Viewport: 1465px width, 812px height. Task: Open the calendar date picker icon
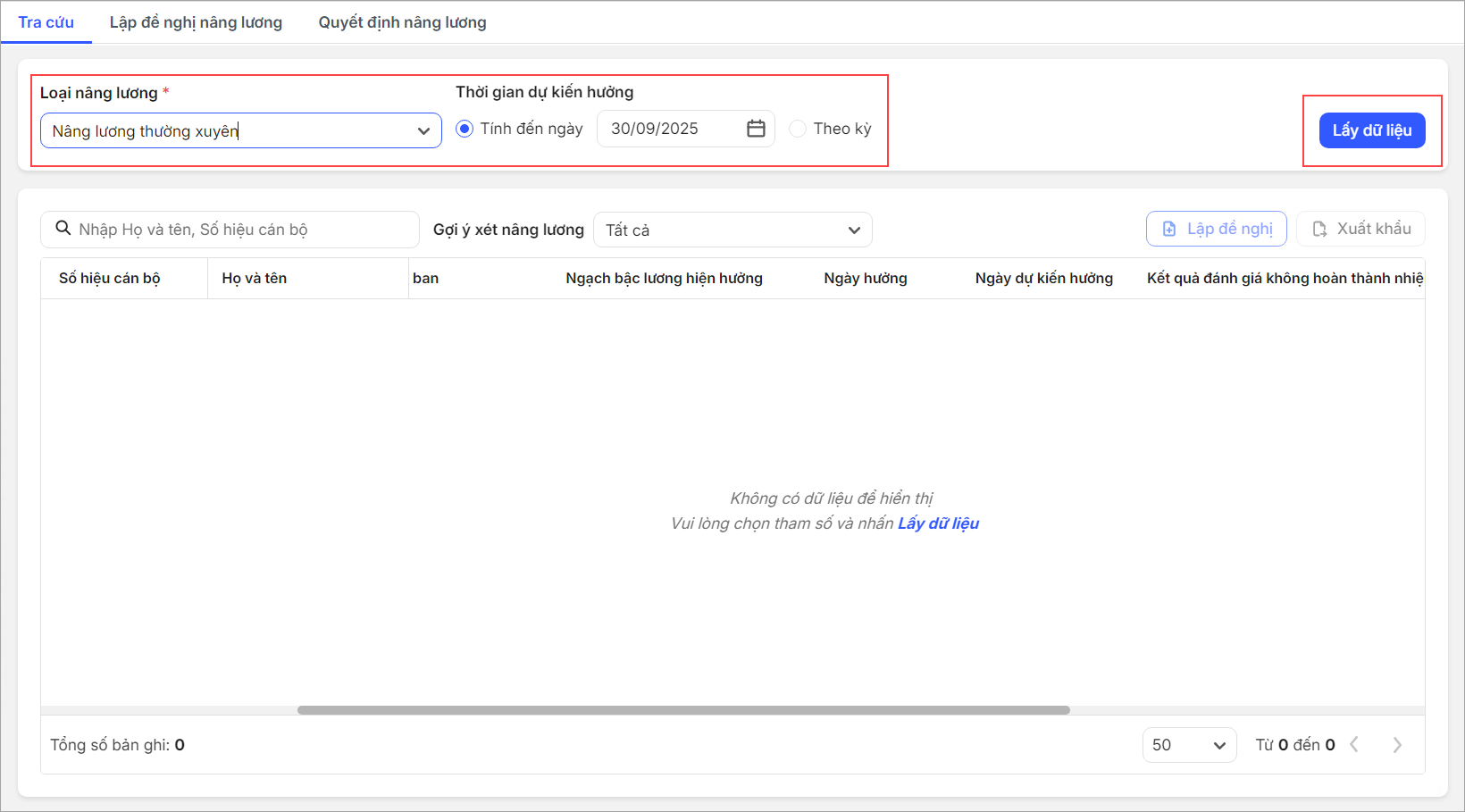pyautogui.click(x=756, y=129)
